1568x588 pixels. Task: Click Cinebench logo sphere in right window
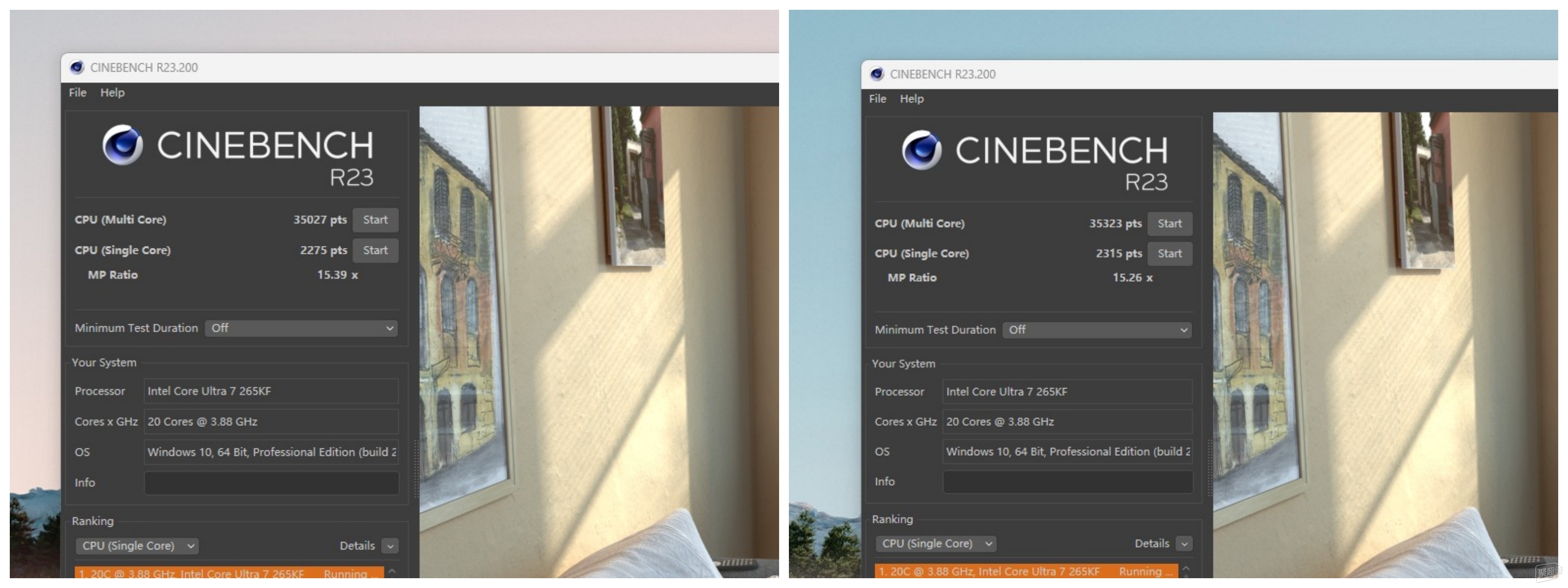click(x=922, y=150)
